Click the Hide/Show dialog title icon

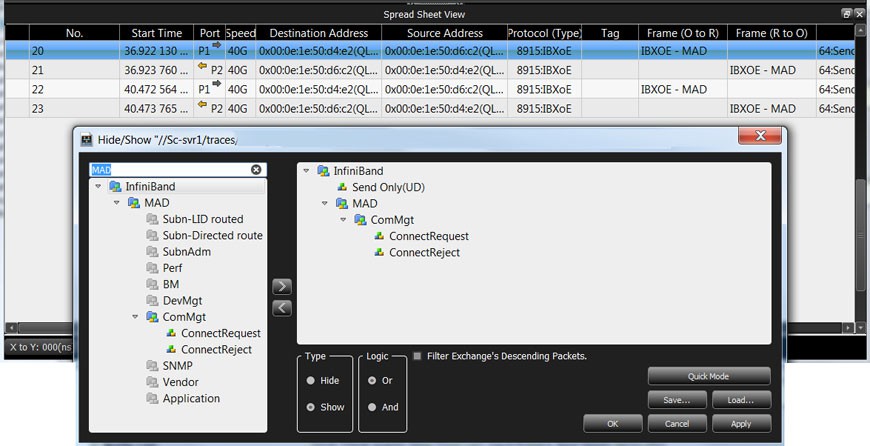click(87, 140)
